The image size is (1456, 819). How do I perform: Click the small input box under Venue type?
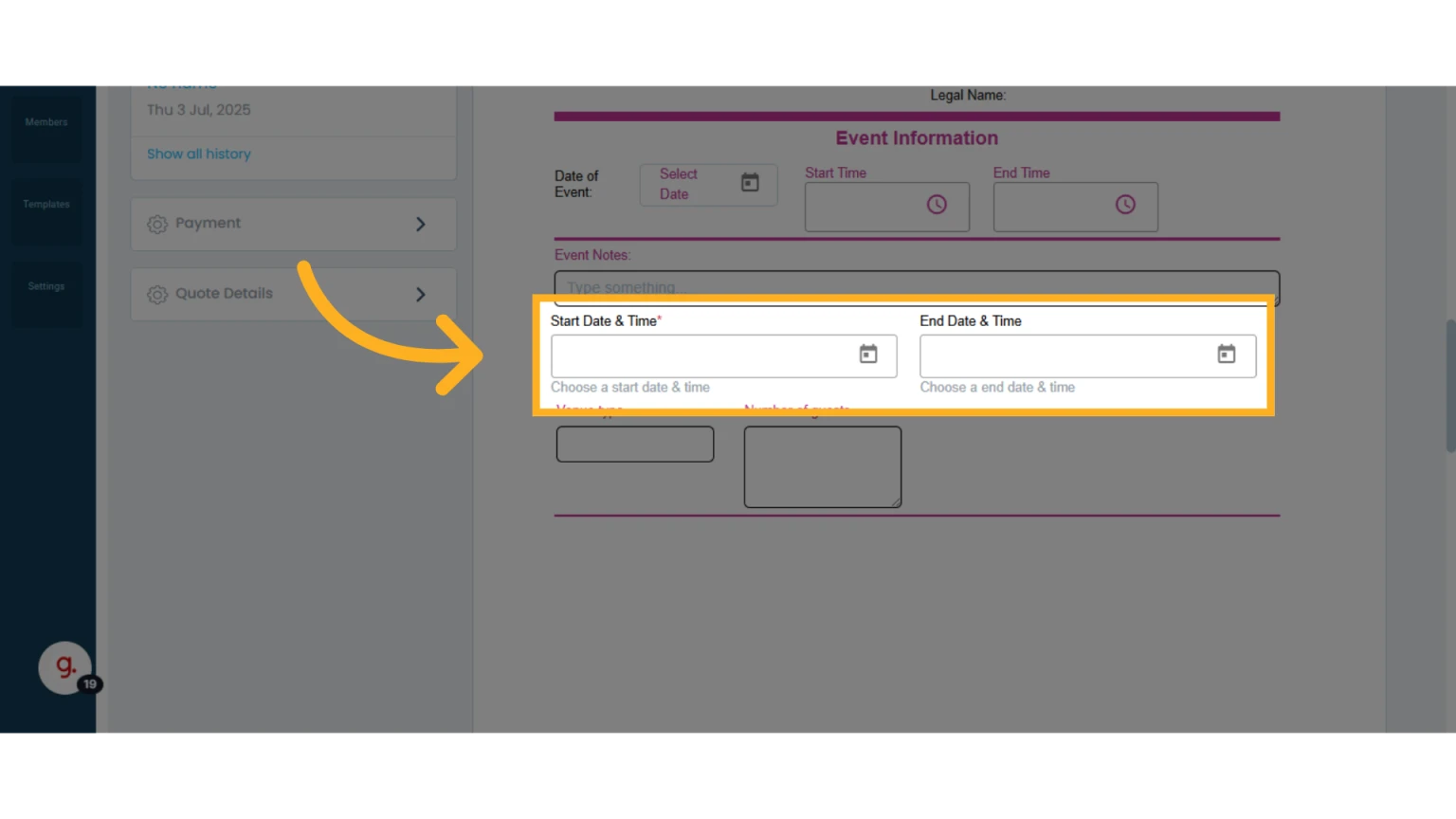tap(635, 444)
